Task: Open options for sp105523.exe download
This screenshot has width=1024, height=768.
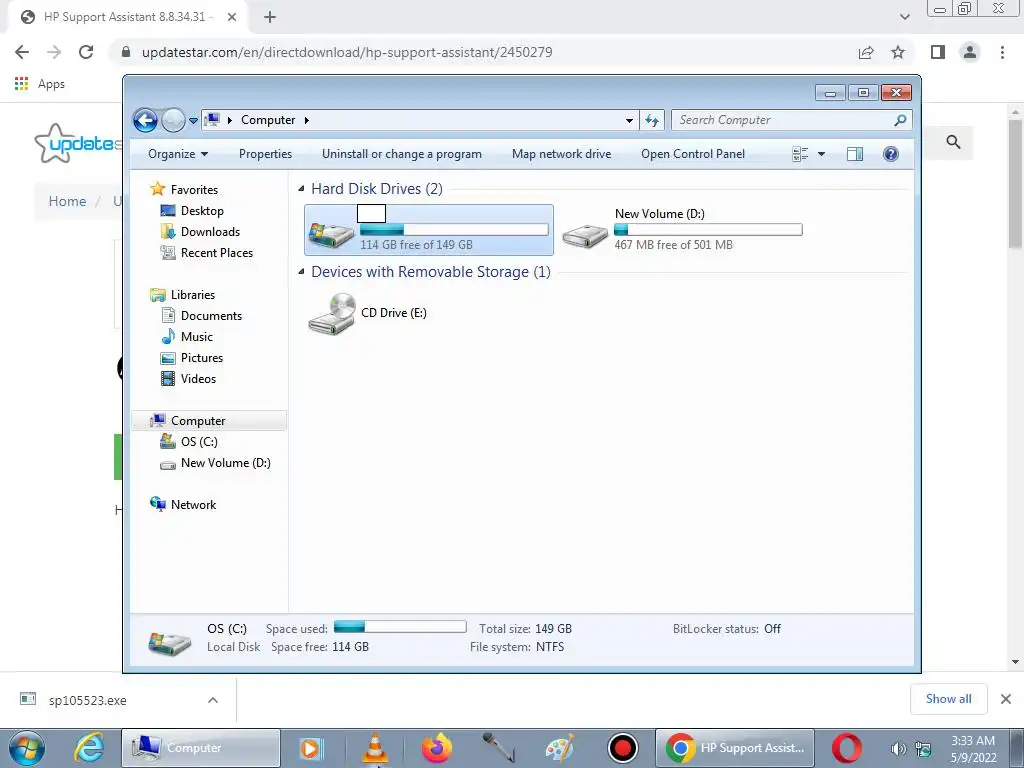Action: (x=213, y=700)
